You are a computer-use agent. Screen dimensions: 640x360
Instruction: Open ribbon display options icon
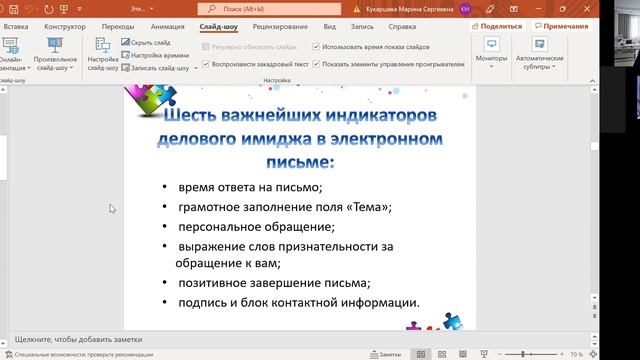pos(514,9)
